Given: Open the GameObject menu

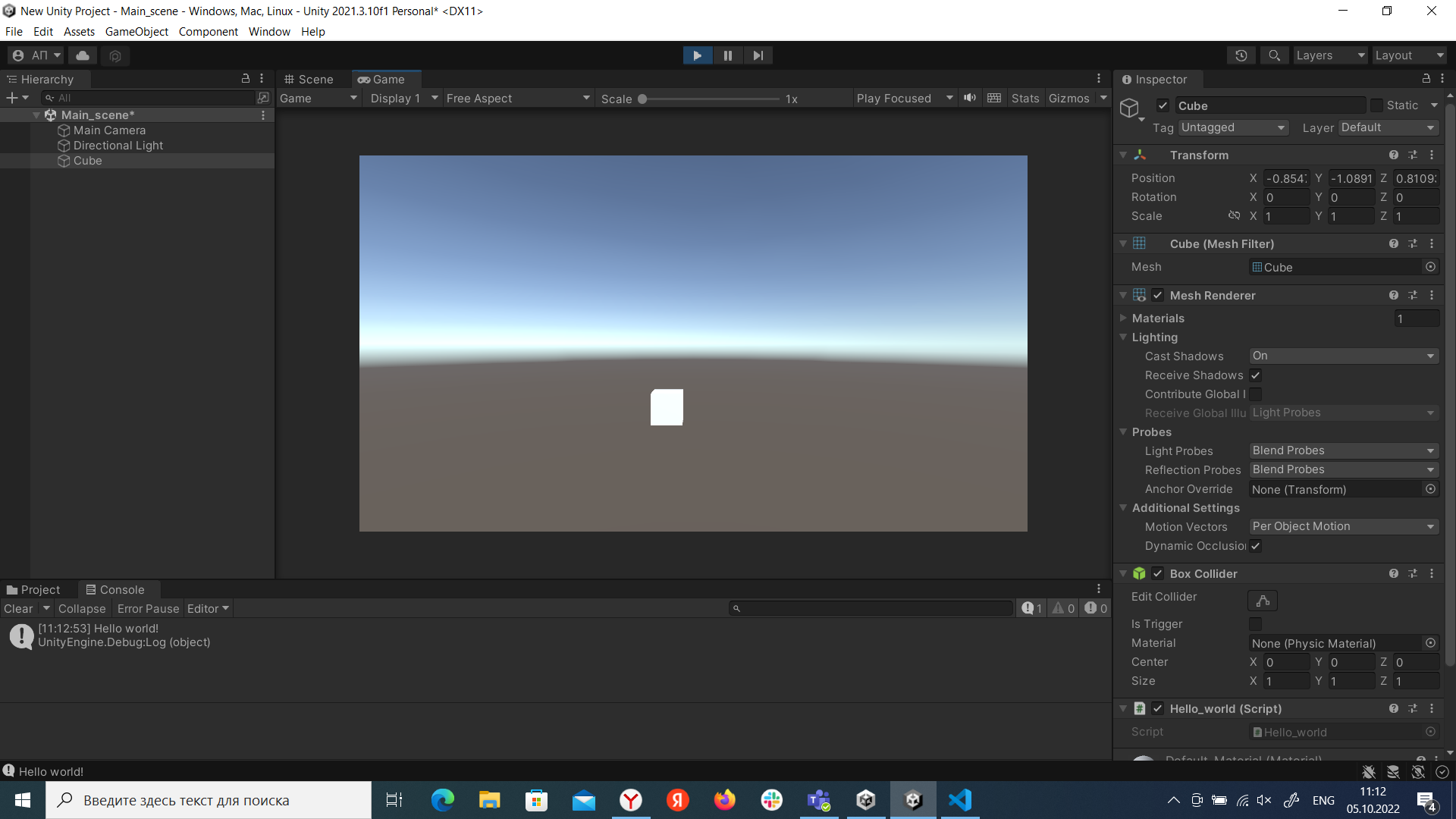Looking at the screenshot, I should click(136, 32).
